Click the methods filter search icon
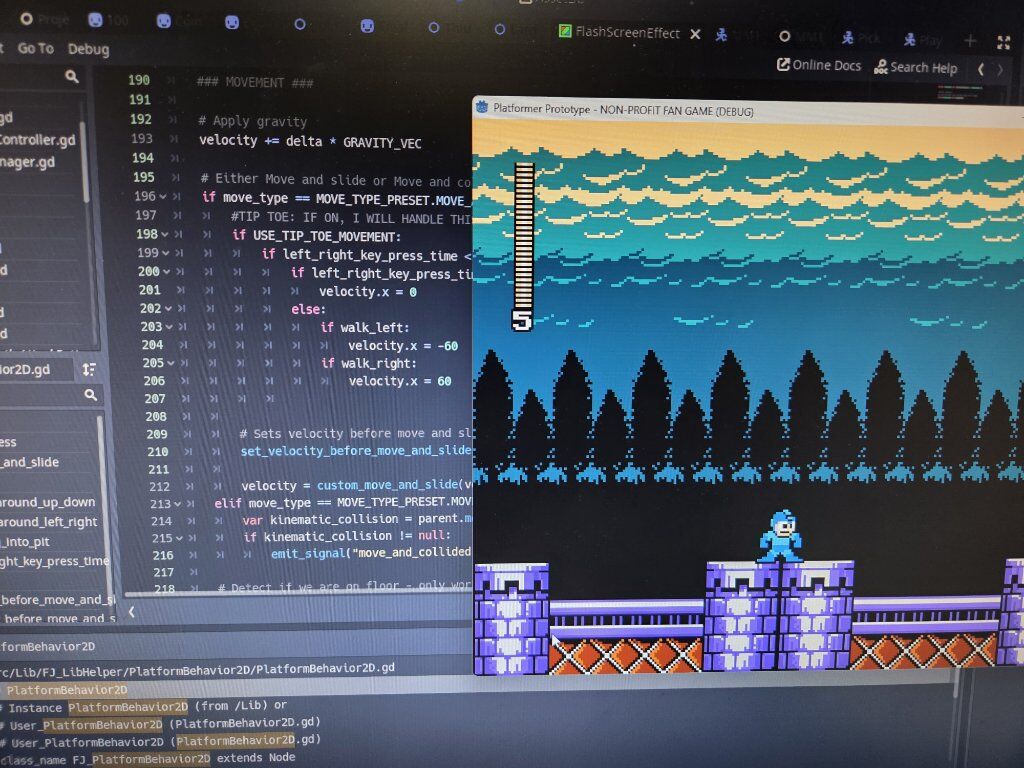 91,396
